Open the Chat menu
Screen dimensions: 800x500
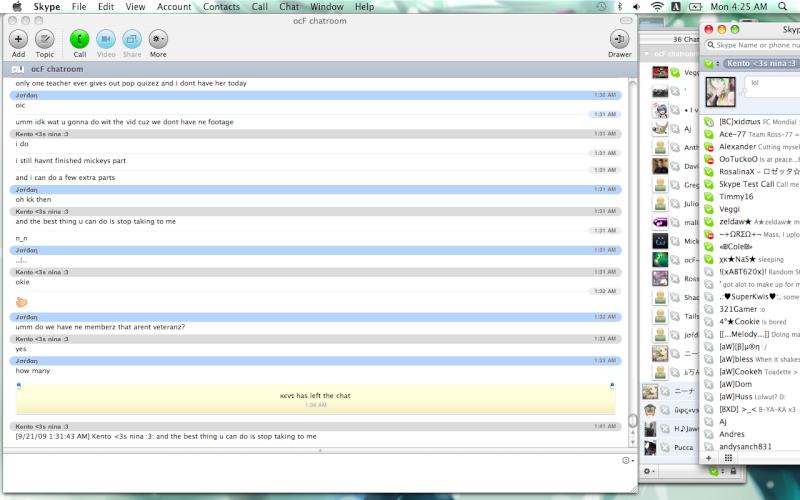pos(289,7)
